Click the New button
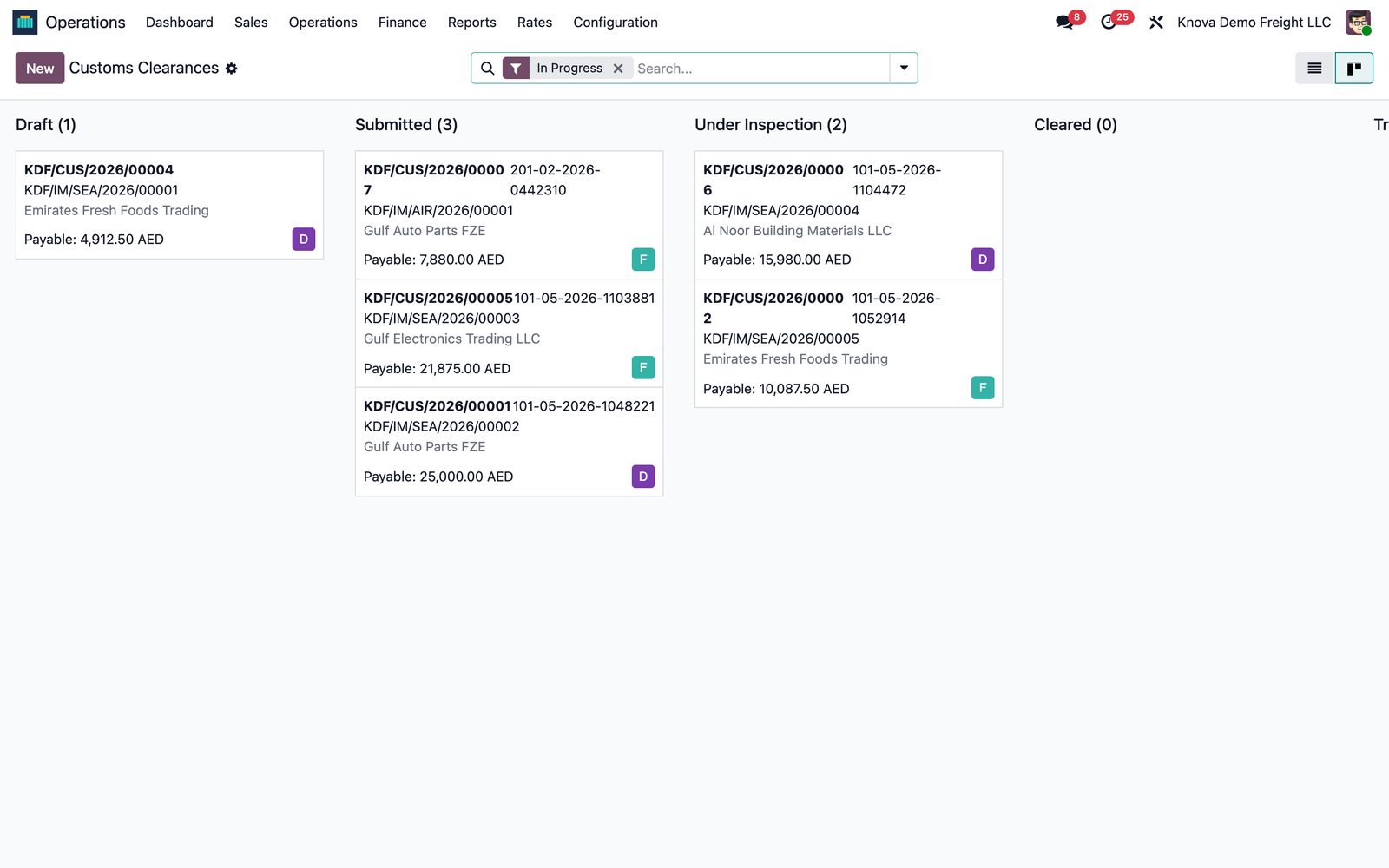Image resolution: width=1389 pixels, height=868 pixels. [40, 69]
